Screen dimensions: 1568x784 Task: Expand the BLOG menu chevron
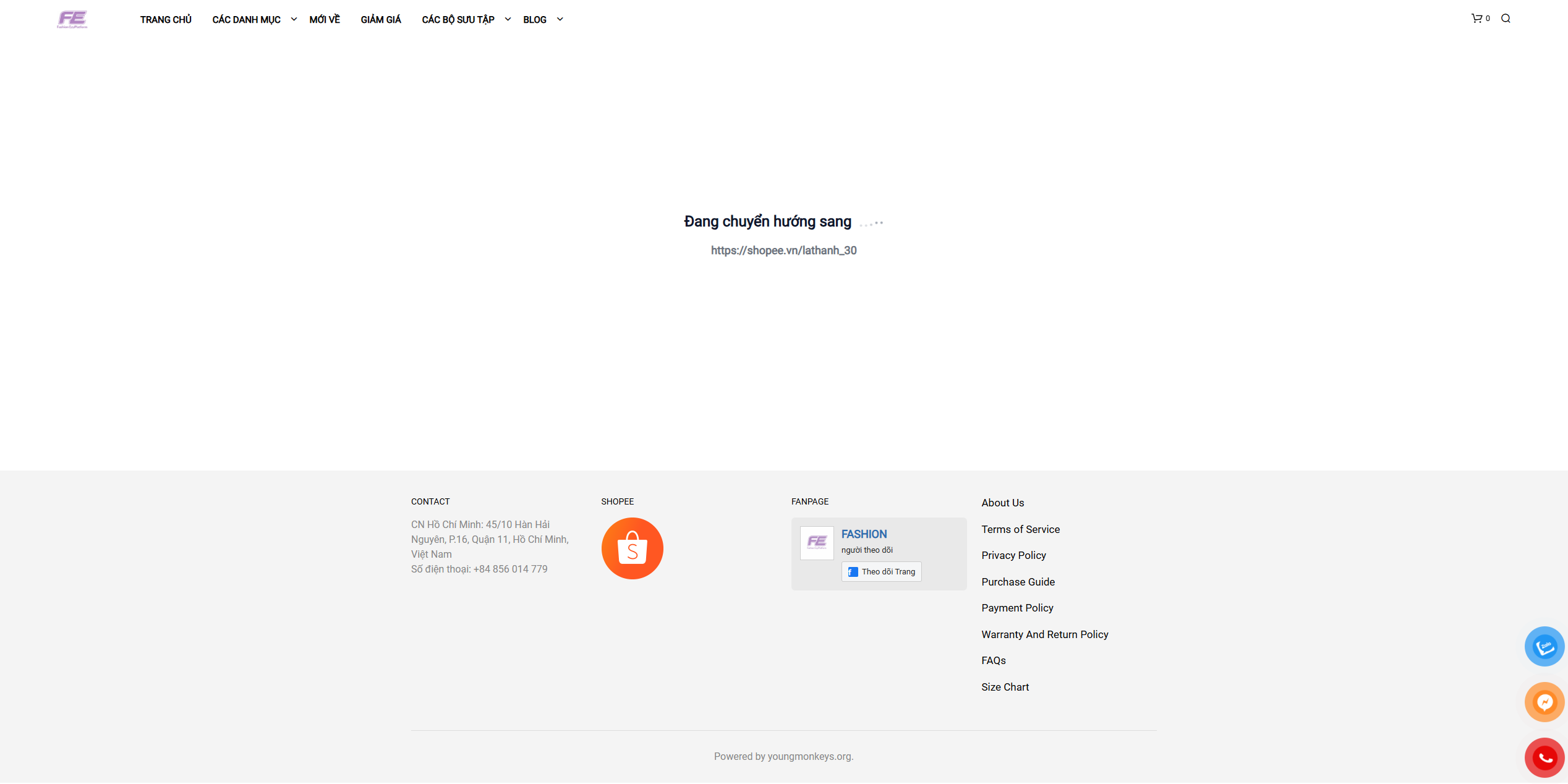pyautogui.click(x=560, y=19)
